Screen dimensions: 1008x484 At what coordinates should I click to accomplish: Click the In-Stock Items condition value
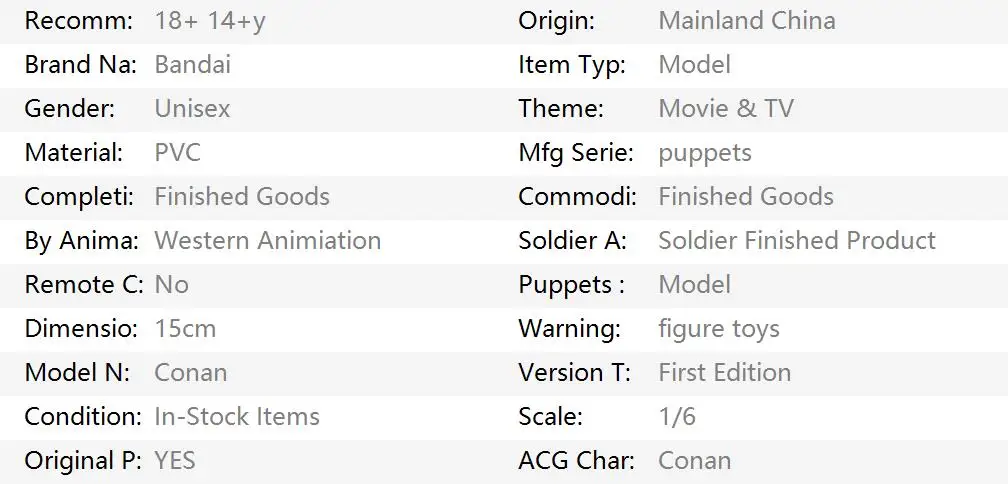pyautogui.click(x=237, y=417)
